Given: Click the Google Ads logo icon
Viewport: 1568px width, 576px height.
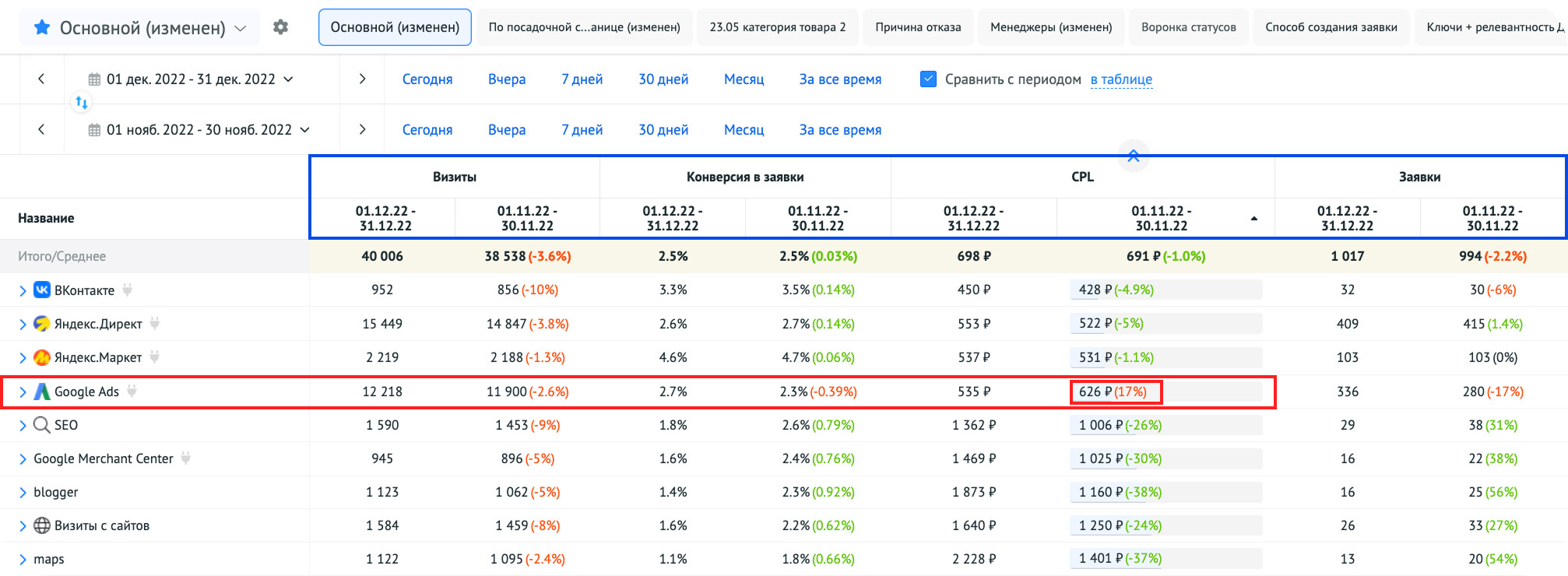Looking at the screenshot, I should pos(42,392).
